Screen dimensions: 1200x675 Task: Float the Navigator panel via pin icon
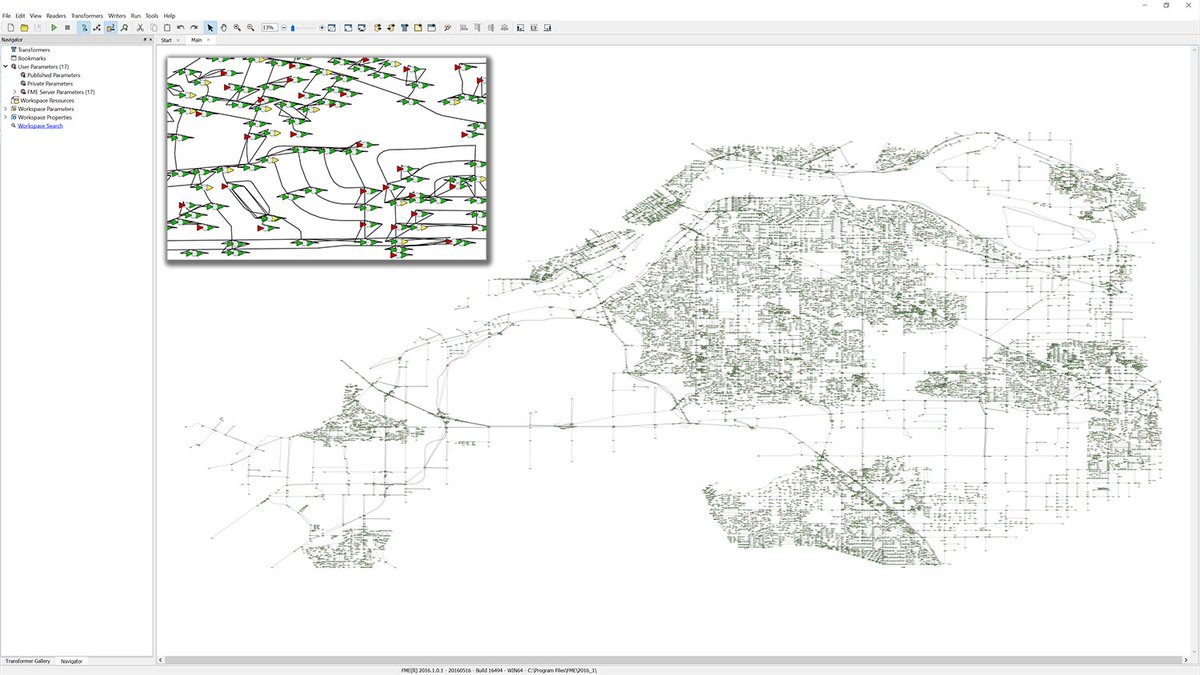[x=145, y=40]
